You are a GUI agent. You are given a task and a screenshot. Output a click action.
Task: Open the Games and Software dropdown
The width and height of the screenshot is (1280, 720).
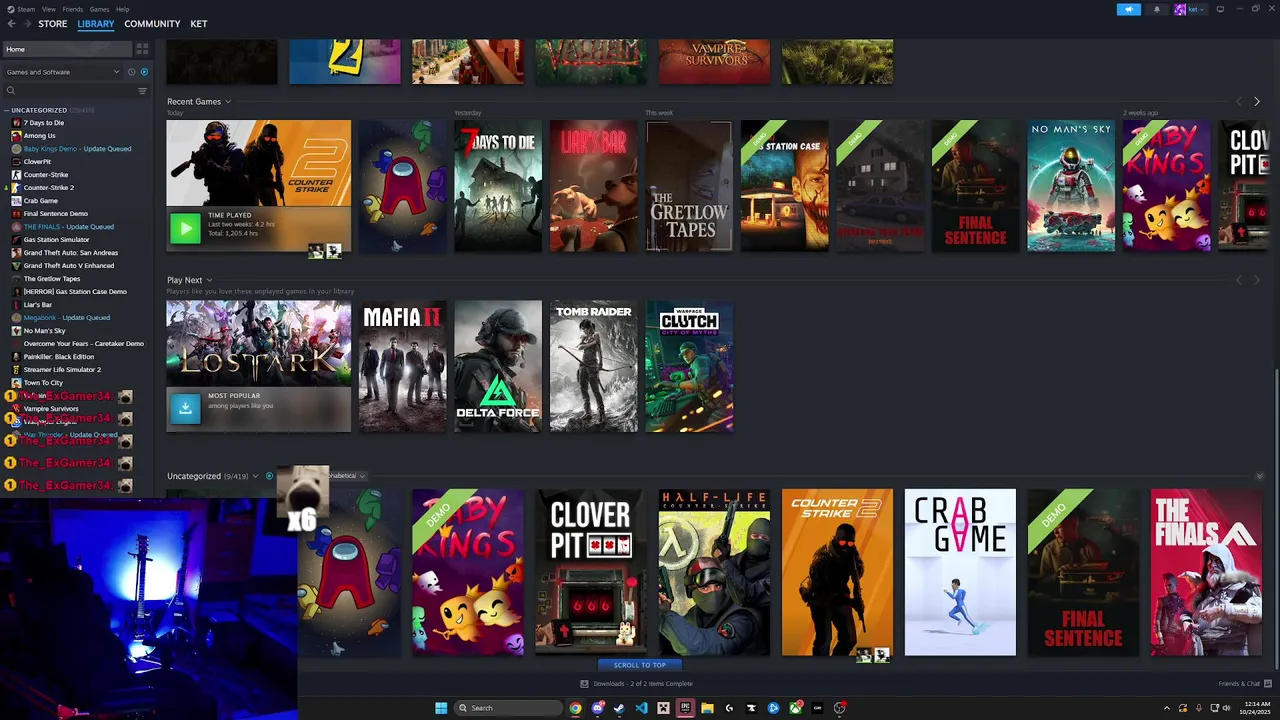tap(63, 72)
